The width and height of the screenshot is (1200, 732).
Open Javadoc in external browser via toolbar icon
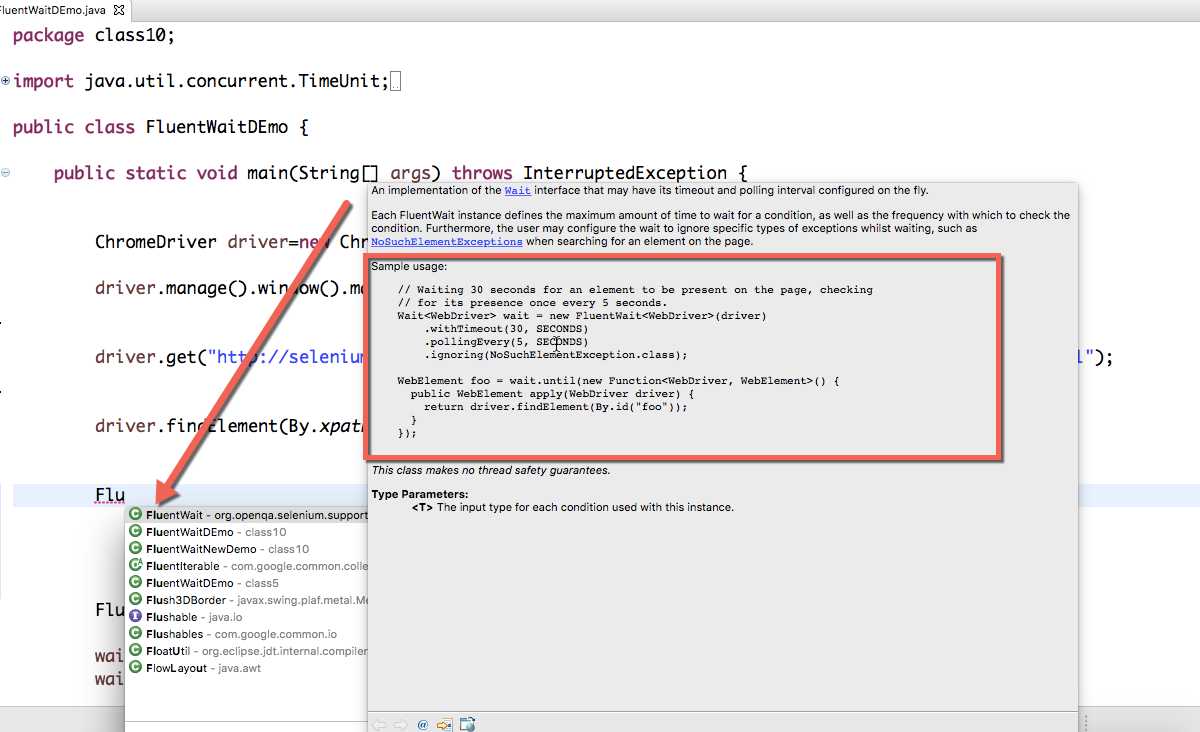(467, 724)
